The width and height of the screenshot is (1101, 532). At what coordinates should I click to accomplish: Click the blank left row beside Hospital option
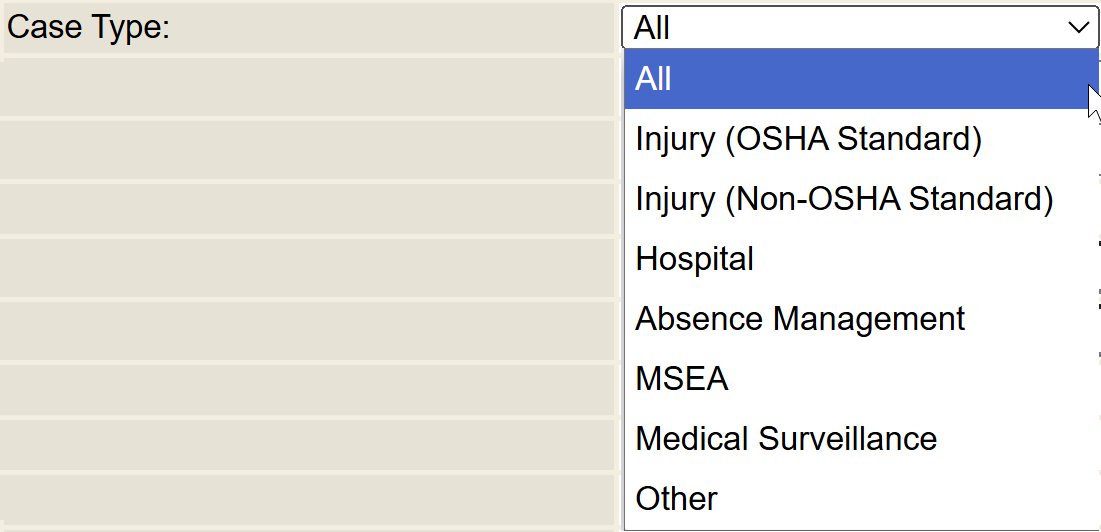tap(308, 267)
